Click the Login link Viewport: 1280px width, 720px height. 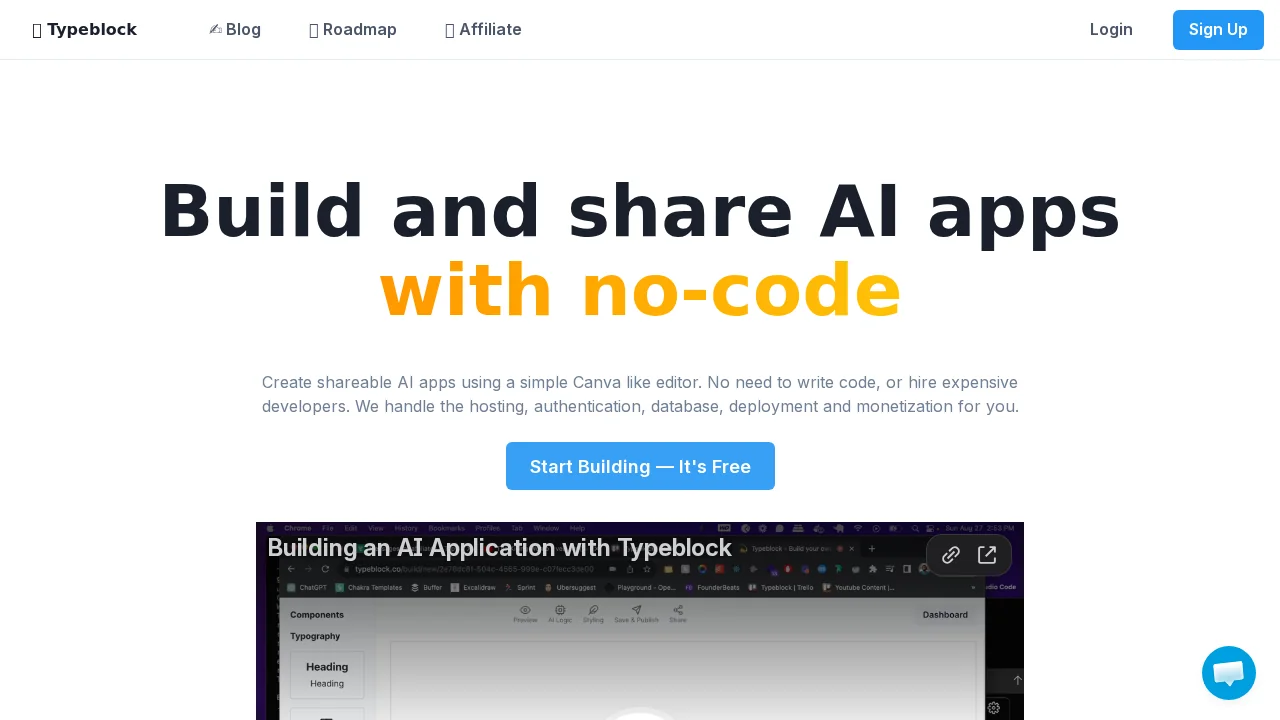pyautogui.click(x=1111, y=30)
